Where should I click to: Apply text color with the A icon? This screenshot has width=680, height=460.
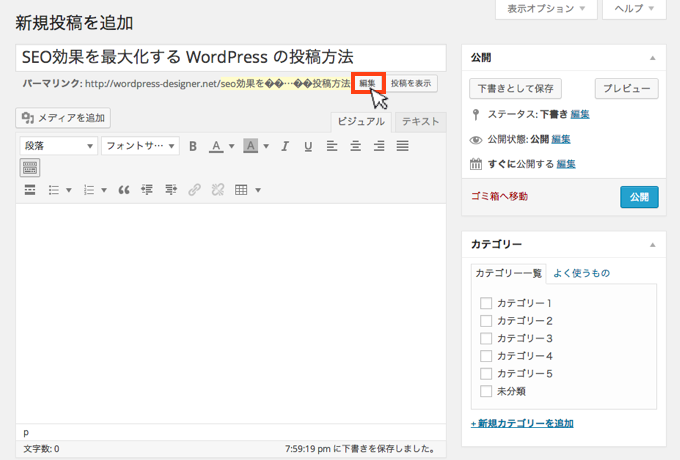coord(216,146)
